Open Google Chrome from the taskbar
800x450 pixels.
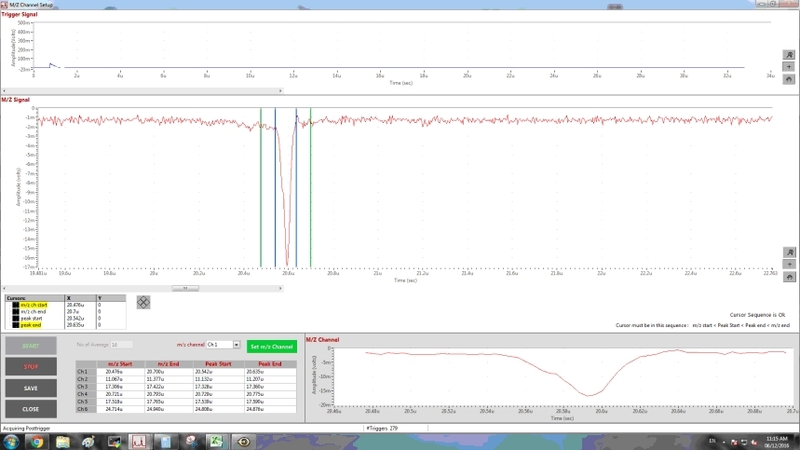[37, 442]
